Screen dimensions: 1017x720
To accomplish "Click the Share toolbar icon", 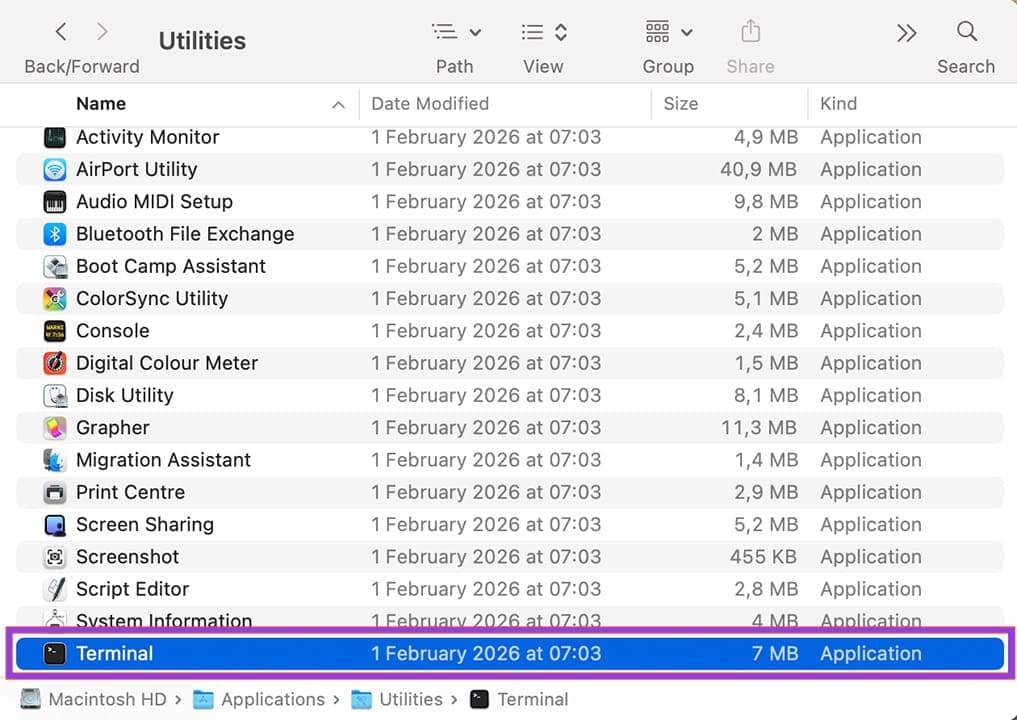I will 750,31.
